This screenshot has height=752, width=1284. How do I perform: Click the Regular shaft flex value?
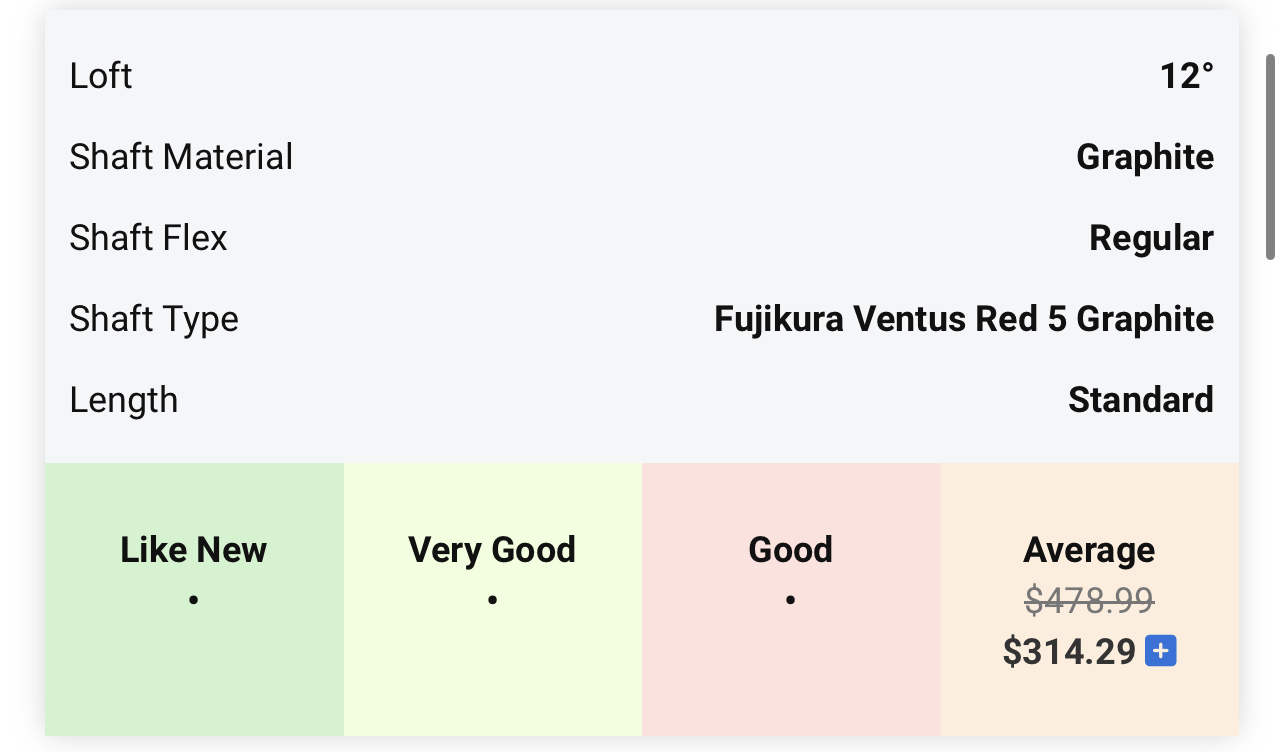1151,238
